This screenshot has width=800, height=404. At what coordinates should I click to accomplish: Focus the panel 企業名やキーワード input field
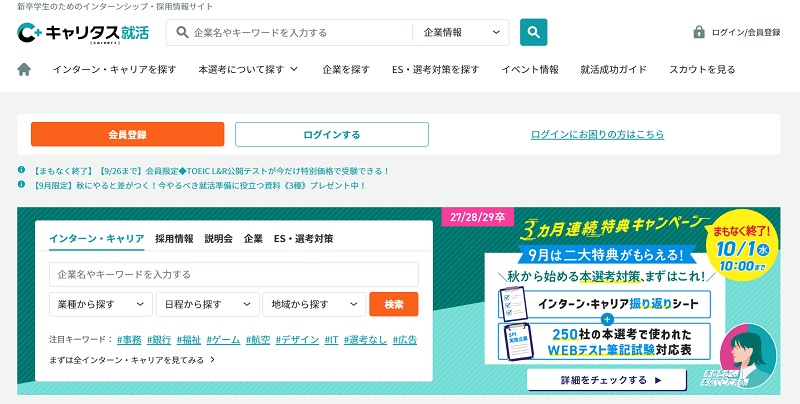tap(234, 274)
